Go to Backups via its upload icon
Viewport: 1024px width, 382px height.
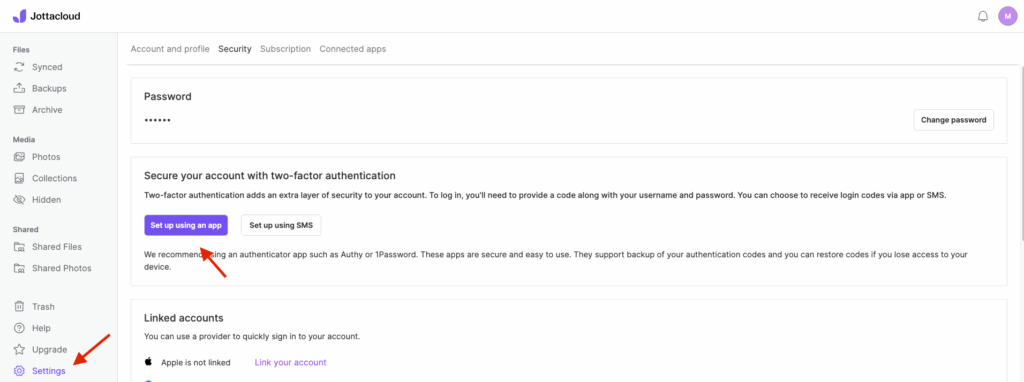[20, 88]
